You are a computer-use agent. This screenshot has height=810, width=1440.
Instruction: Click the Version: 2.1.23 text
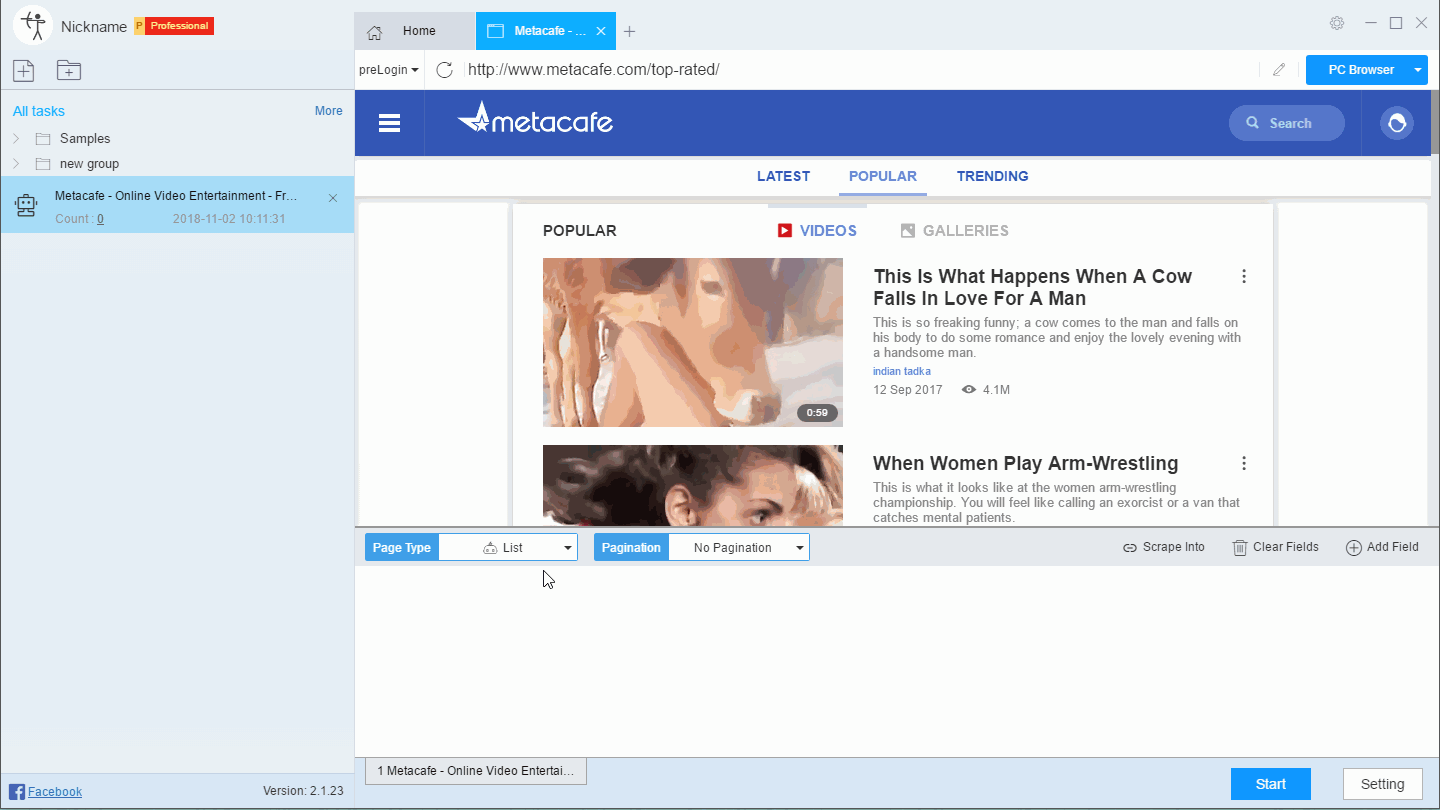coord(303,791)
